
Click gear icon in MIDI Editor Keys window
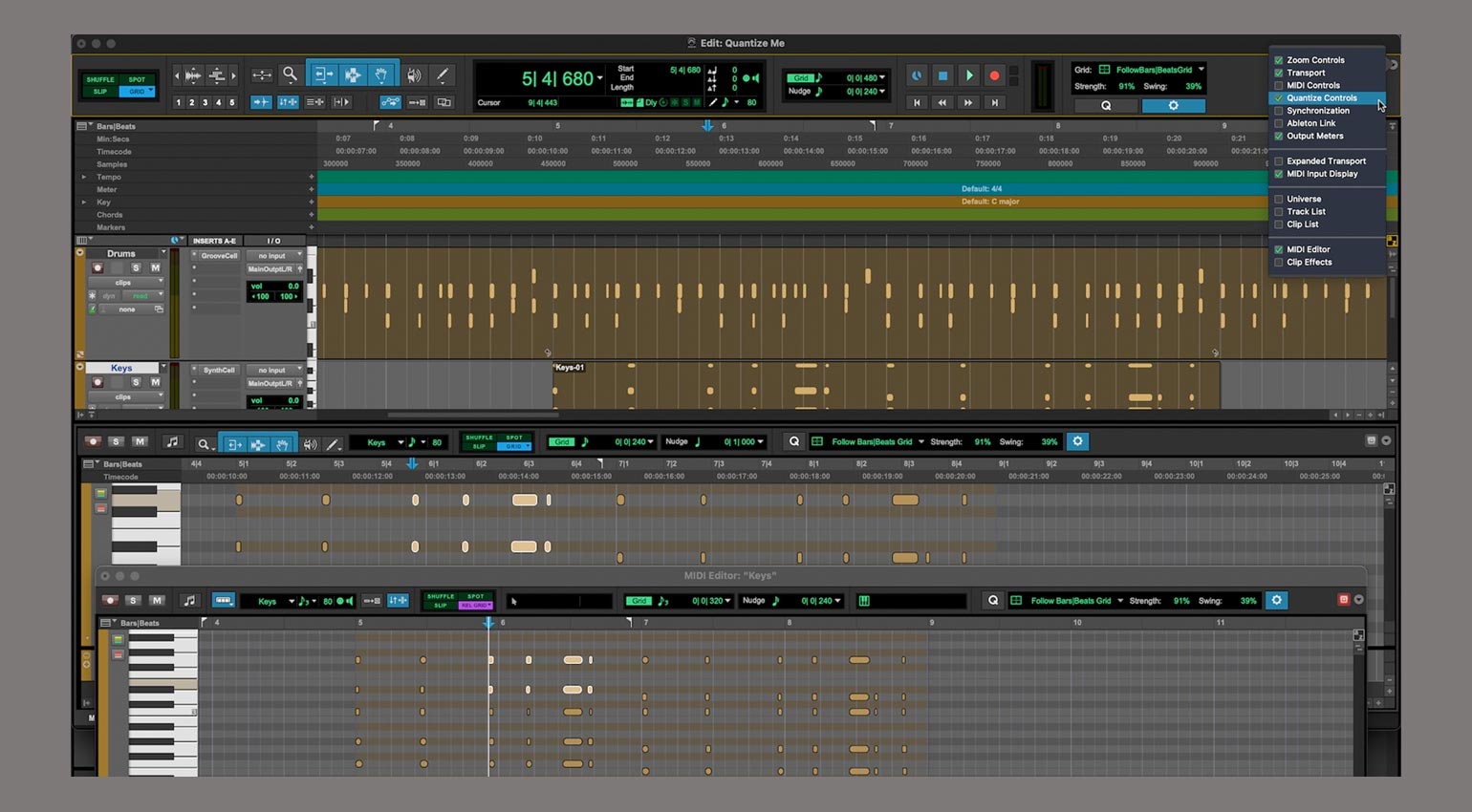(x=1276, y=600)
